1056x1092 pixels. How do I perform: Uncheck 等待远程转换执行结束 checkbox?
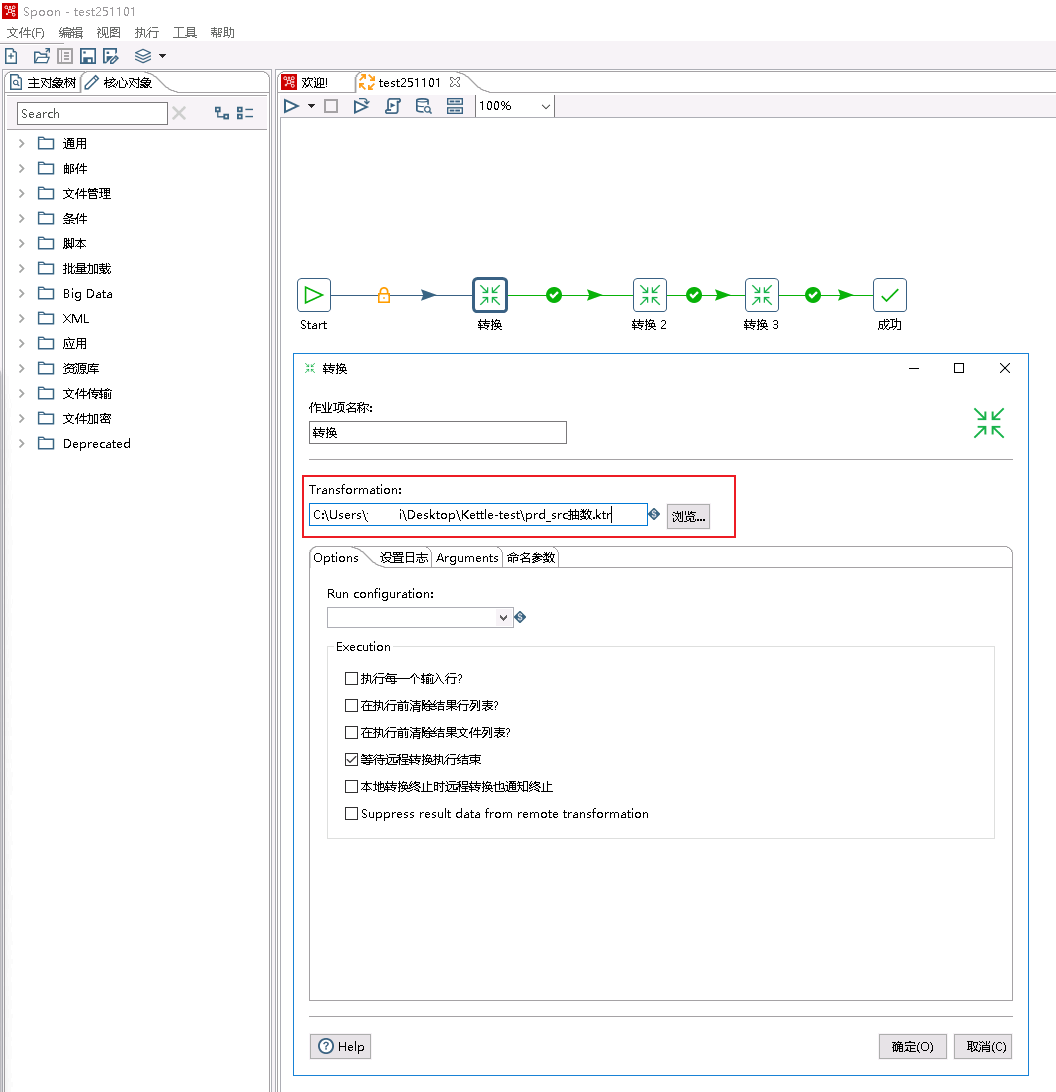(x=352, y=759)
